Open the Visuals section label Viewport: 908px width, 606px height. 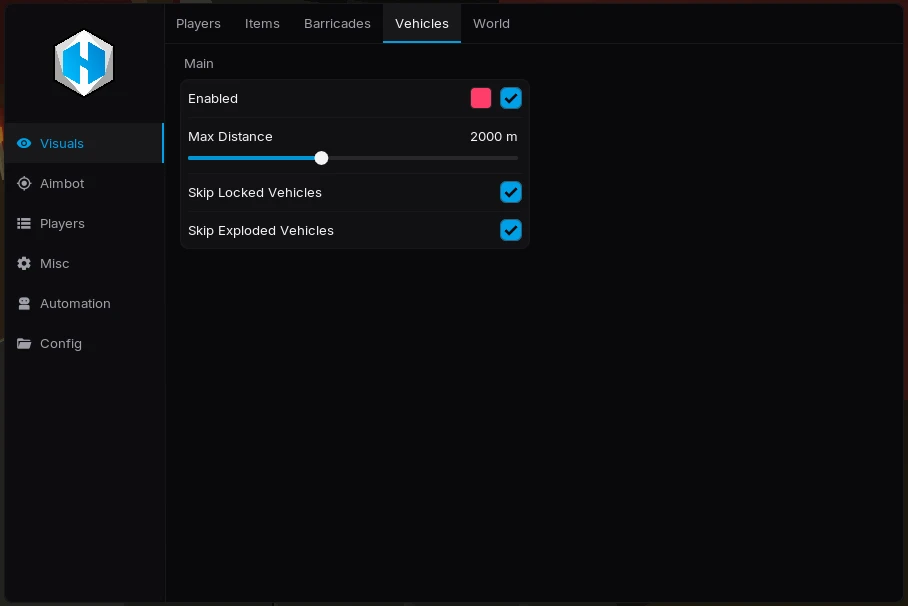pos(61,143)
